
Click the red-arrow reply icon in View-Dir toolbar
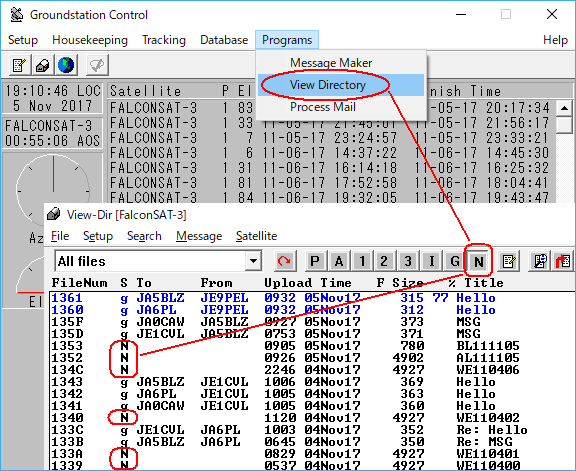coord(562,261)
